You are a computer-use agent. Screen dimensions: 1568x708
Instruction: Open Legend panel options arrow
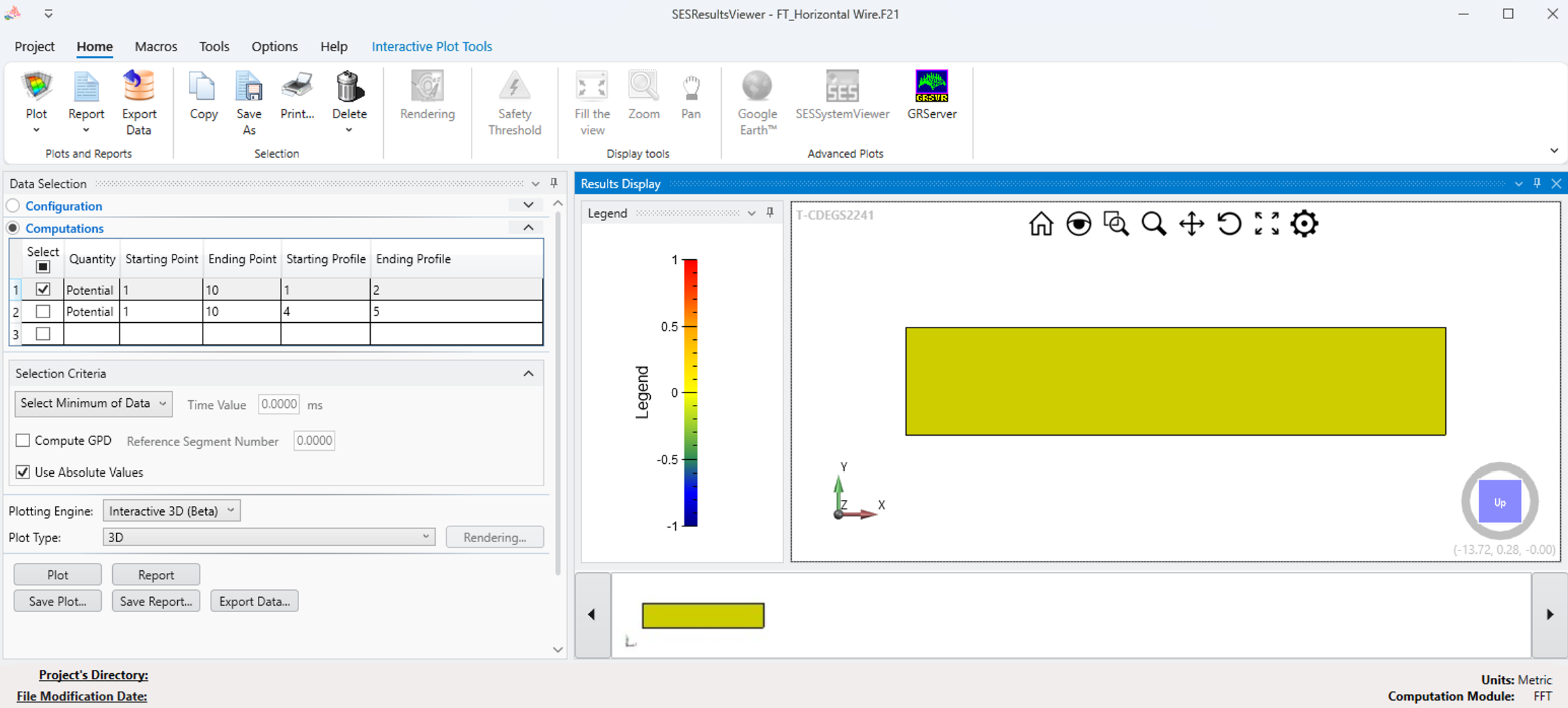coord(751,213)
